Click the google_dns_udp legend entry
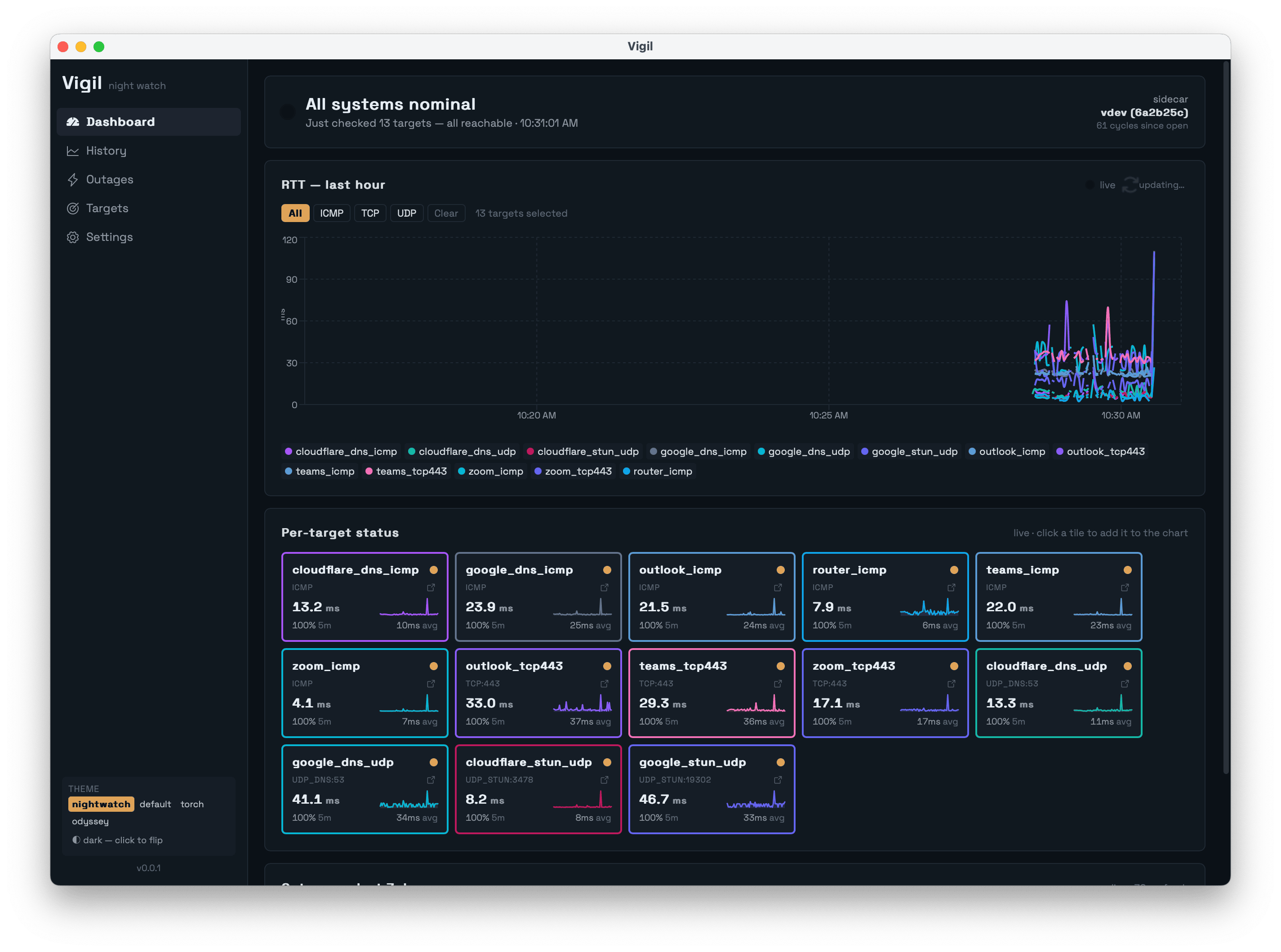Screen dimensions: 1281x952 pos(804,452)
